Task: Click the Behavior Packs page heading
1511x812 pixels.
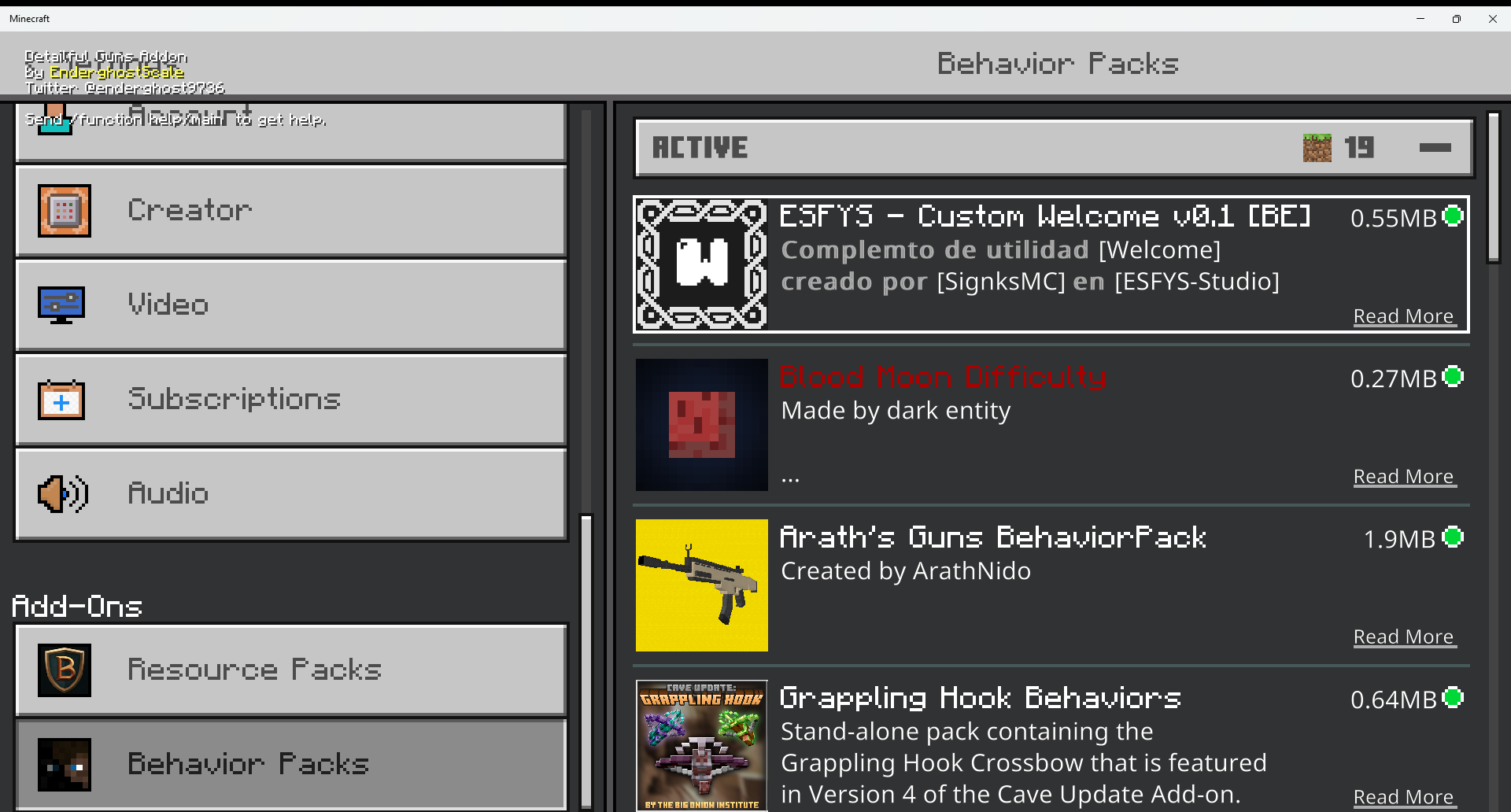Action: pyautogui.click(x=1058, y=64)
